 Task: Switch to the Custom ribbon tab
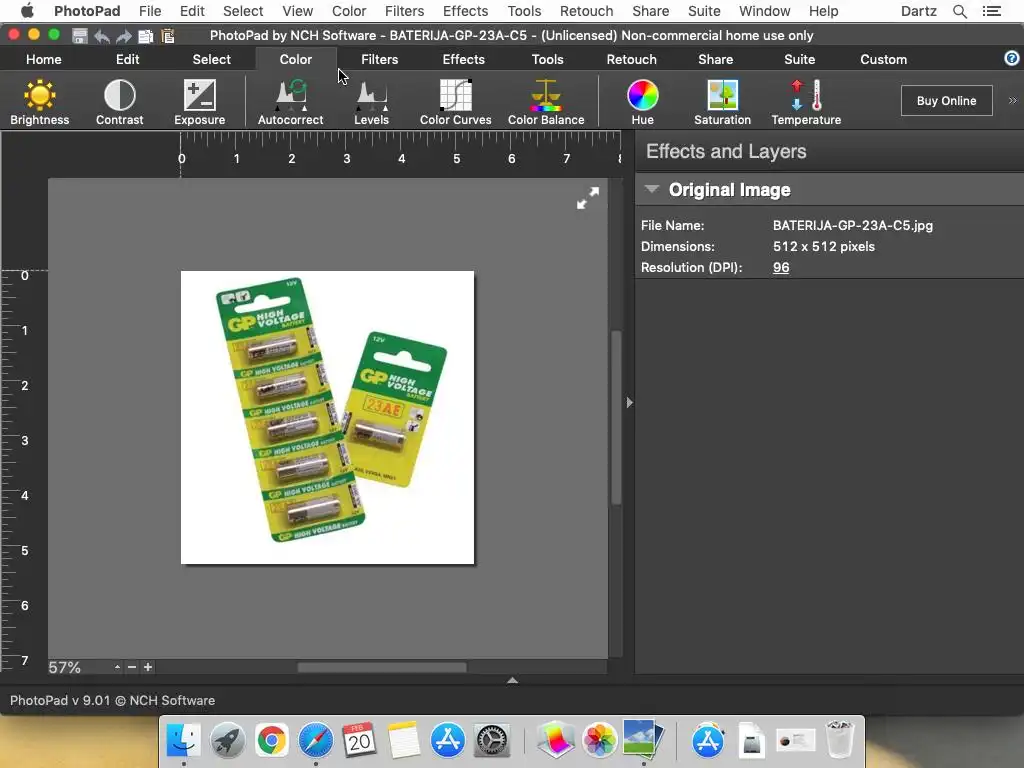point(884,59)
